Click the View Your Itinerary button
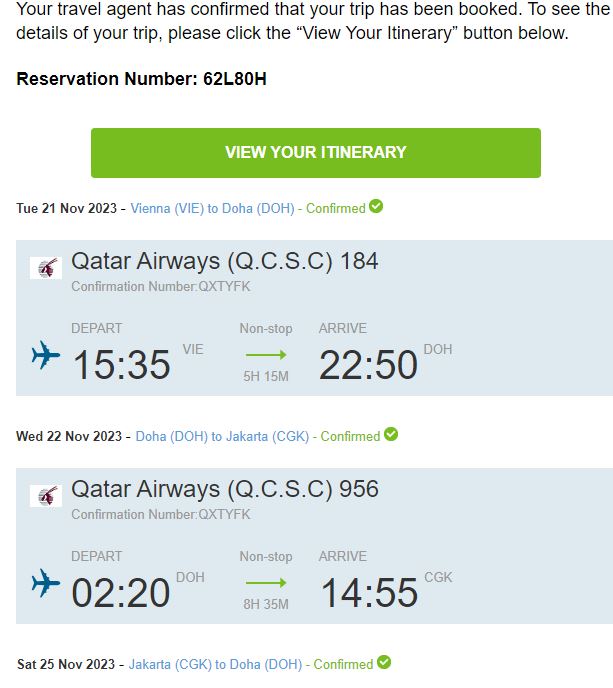 pyautogui.click(x=315, y=153)
